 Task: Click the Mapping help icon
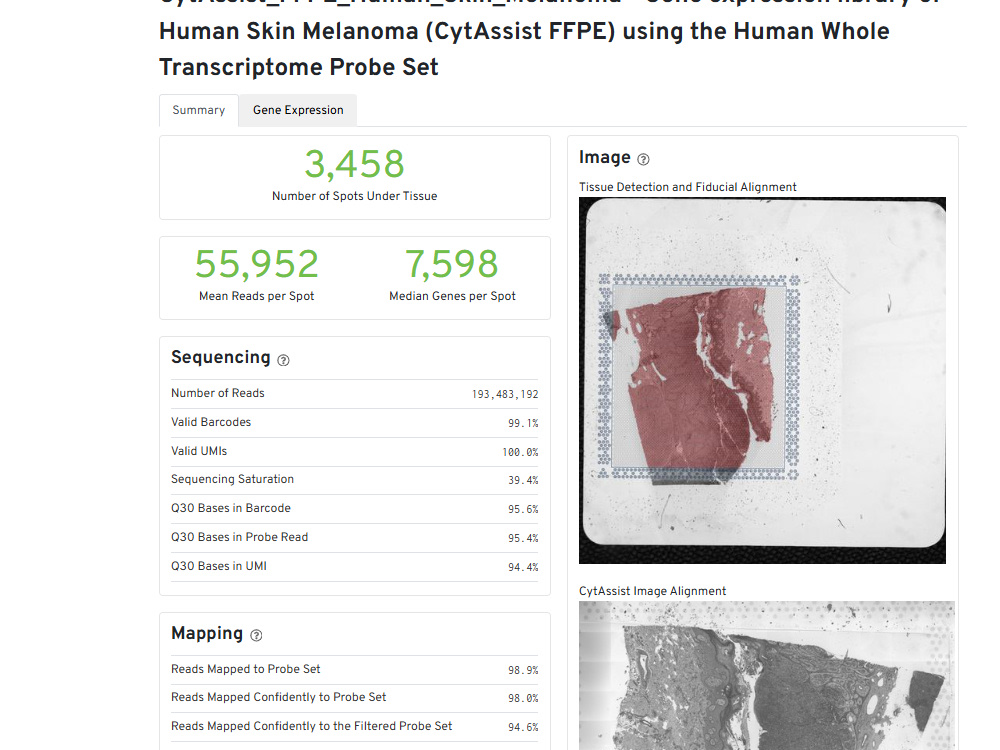click(x=256, y=635)
